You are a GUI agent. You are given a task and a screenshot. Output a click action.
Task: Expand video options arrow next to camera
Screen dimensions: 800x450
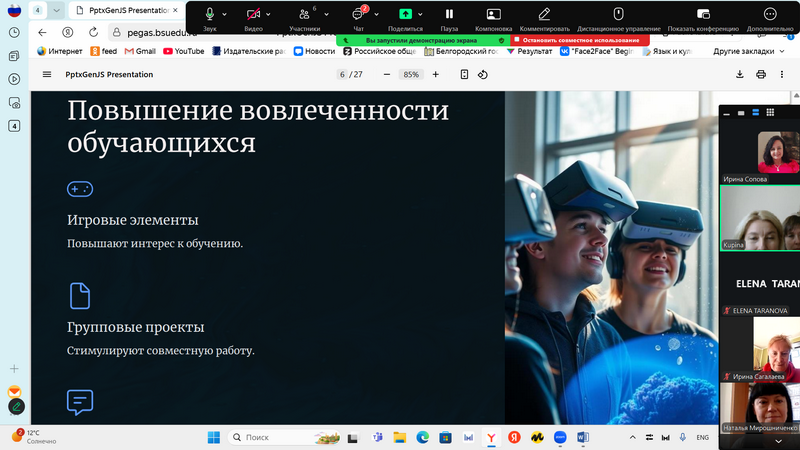[x=270, y=14]
